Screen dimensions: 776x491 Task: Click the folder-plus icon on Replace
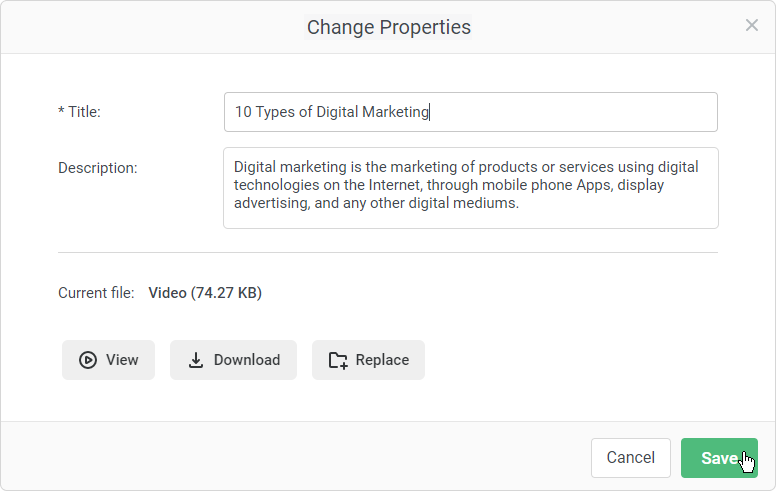coord(338,360)
